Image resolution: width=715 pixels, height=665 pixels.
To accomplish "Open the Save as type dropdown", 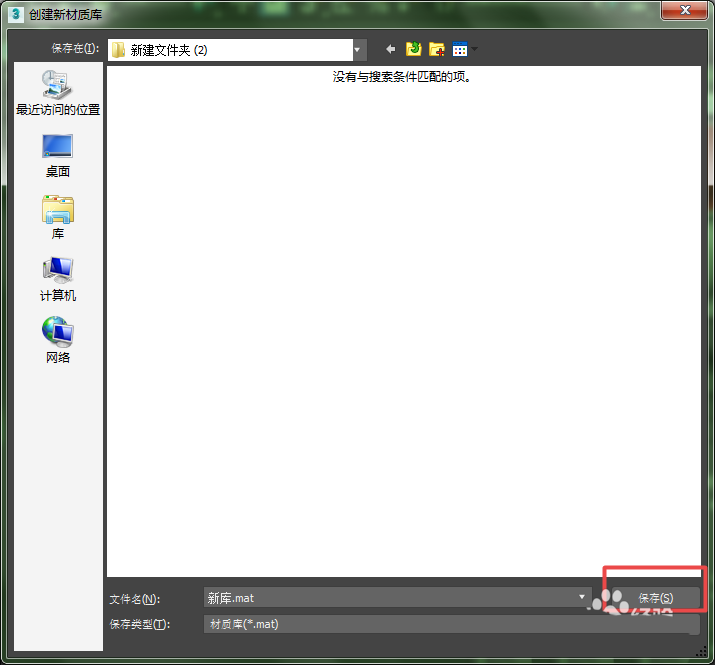I will click(451, 624).
